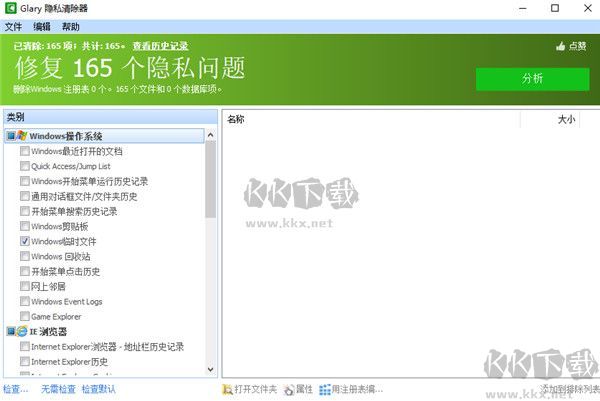This screenshot has width=600, height=401.
Task: Toggle the Windows操作系统 group checkbox
Action: tap(10, 136)
